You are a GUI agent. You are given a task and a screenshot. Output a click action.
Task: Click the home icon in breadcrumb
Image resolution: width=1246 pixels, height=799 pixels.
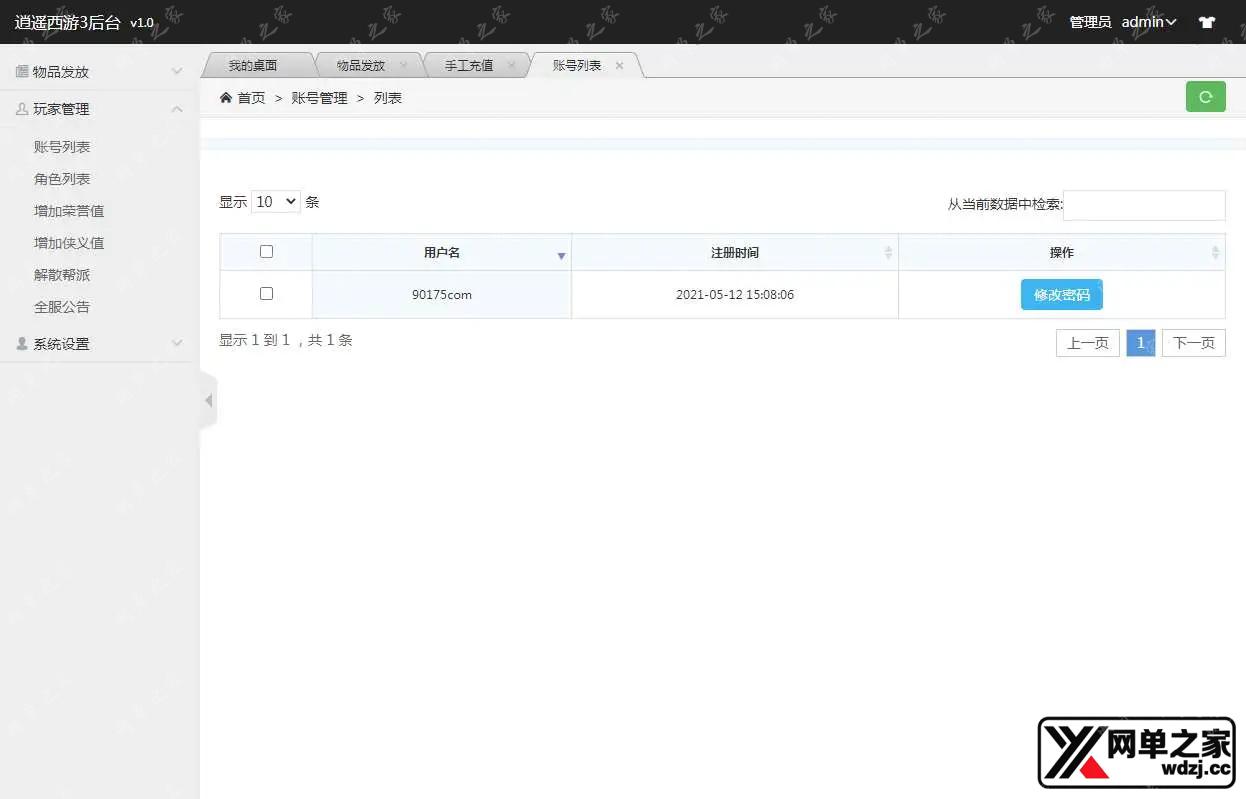[x=226, y=97]
